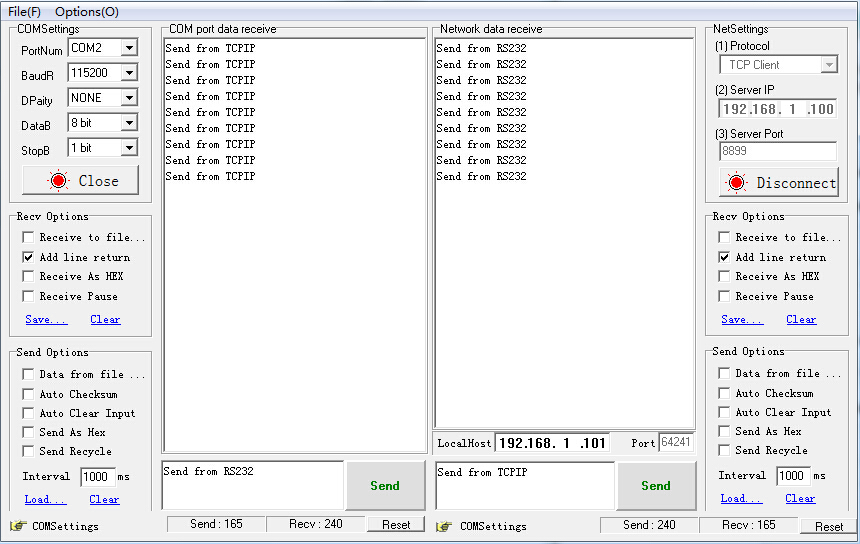Reset the COM send/receive counters

pyautogui.click(x=395, y=525)
